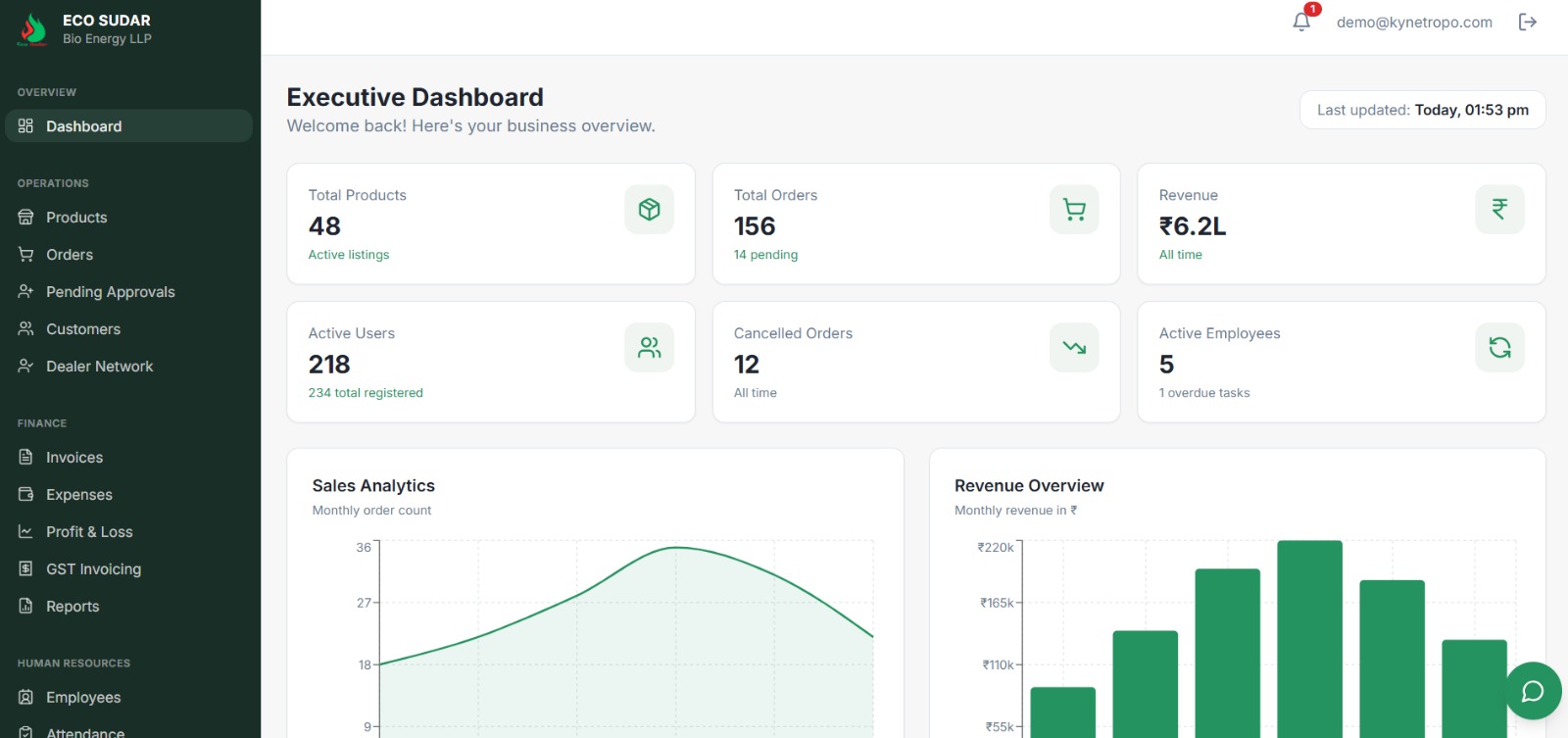Screen dimensions: 1568x738
Task: Go to Expenses
Action: pos(128,495)
